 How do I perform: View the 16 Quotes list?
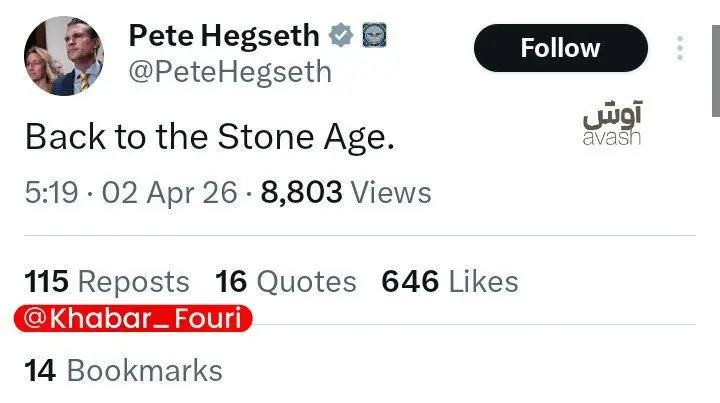286,282
